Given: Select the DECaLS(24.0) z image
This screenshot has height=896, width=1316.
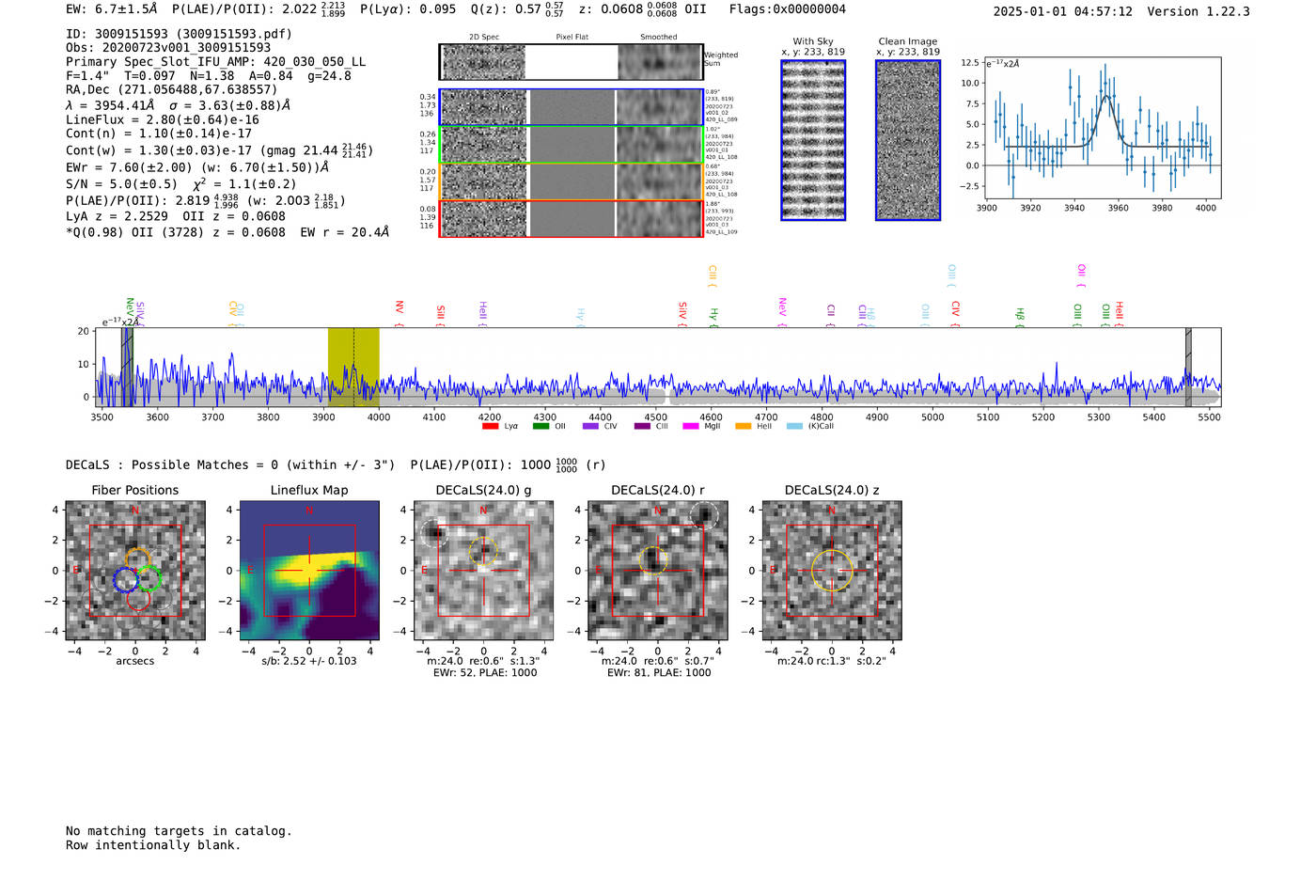Looking at the screenshot, I should (x=831, y=570).
